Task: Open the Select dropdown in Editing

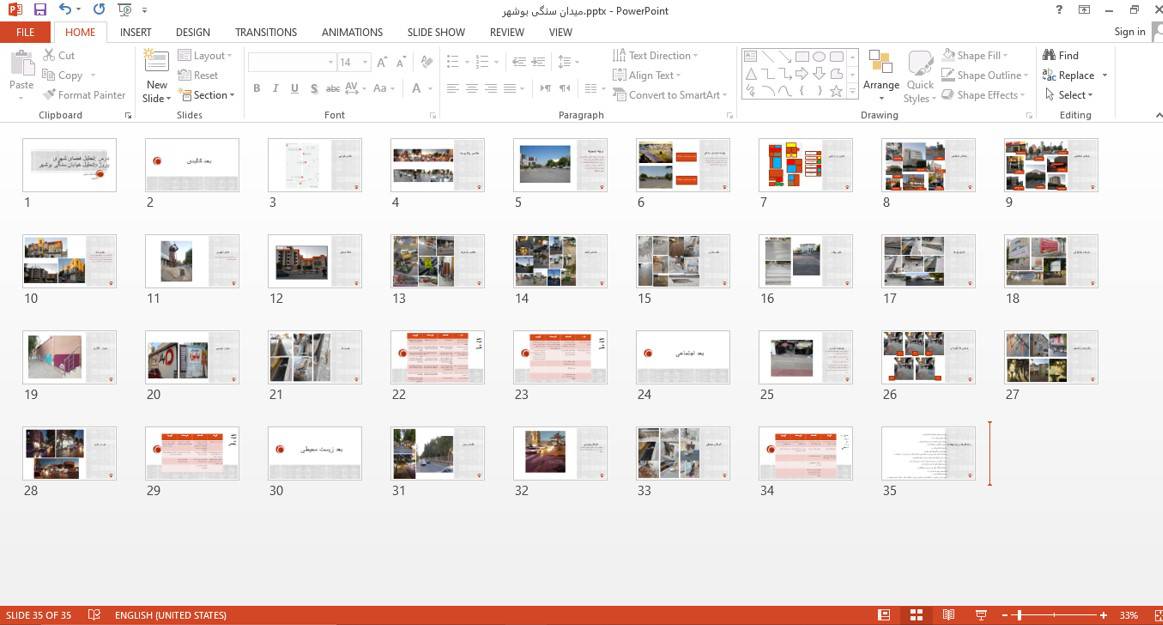Action: point(1069,95)
